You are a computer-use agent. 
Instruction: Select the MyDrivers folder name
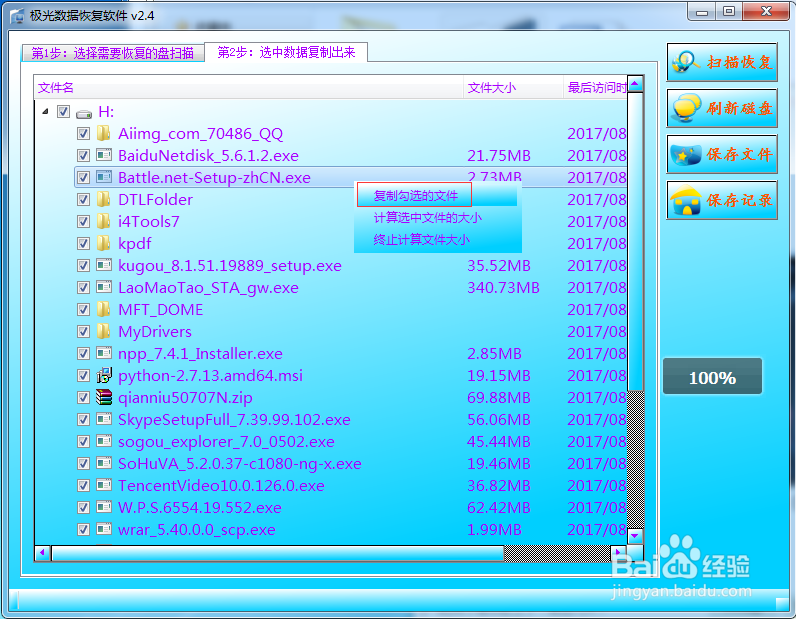[155, 332]
